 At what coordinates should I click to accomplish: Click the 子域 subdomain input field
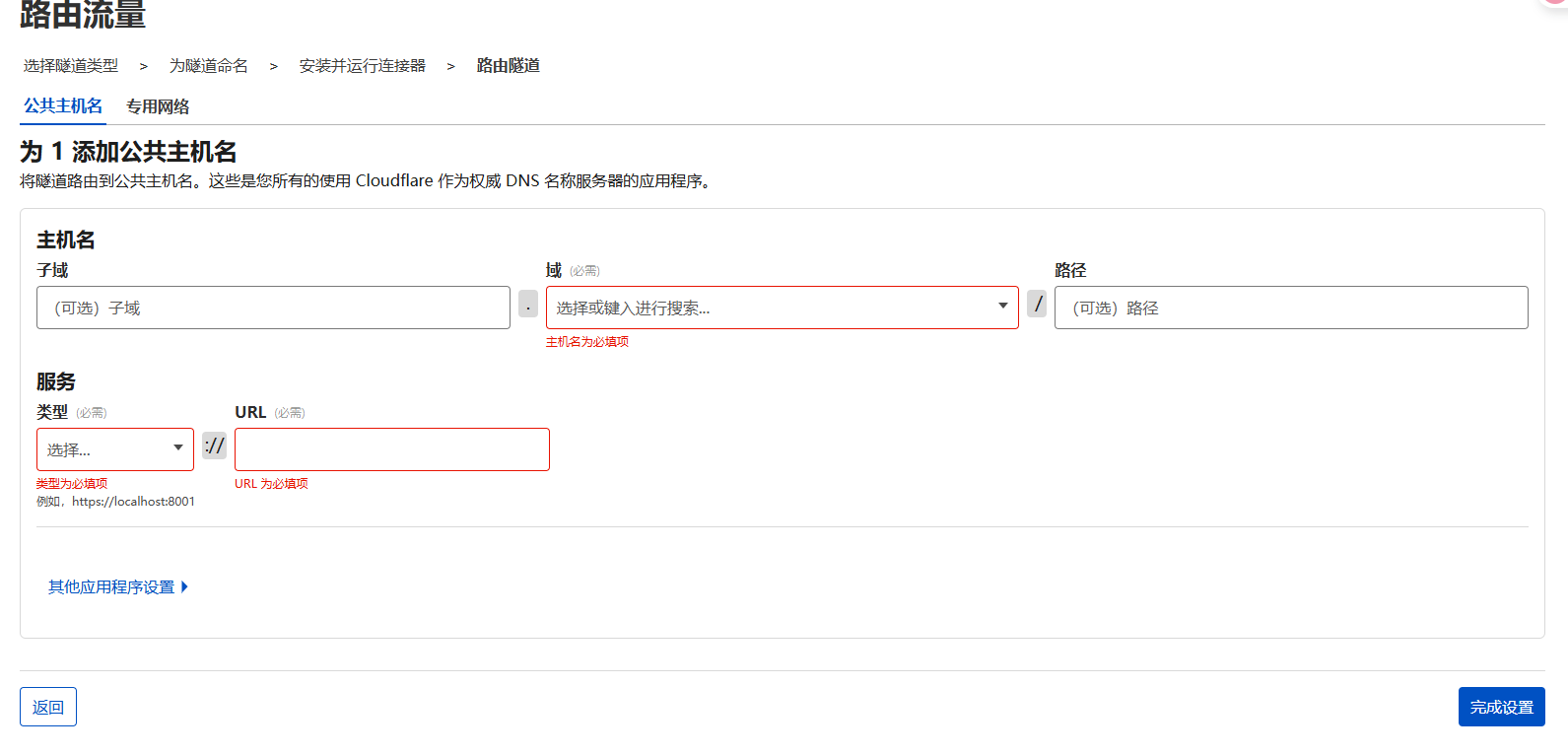click(x=273, y=308)
